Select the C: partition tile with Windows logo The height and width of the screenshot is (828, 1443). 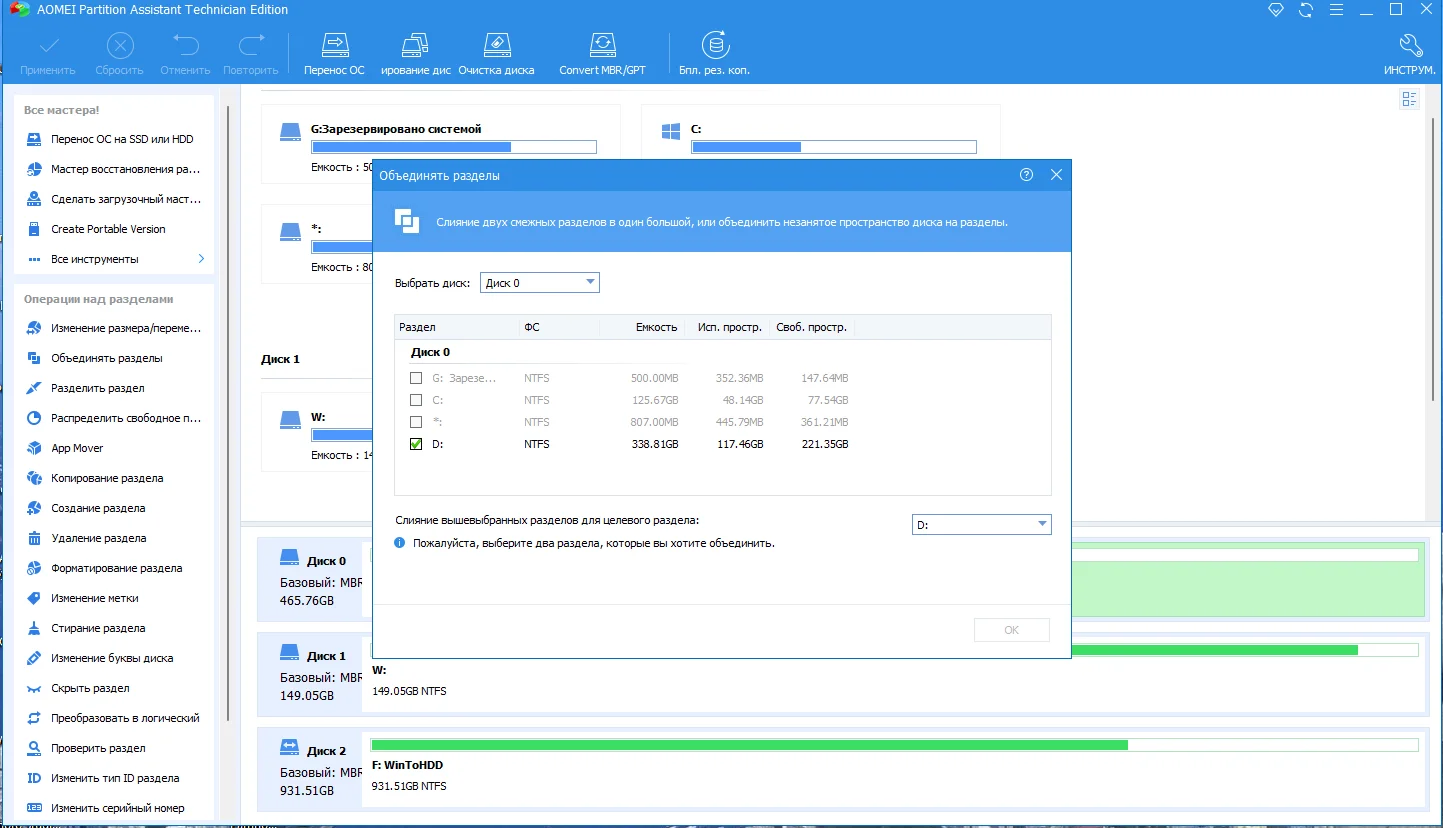point(820,144)
